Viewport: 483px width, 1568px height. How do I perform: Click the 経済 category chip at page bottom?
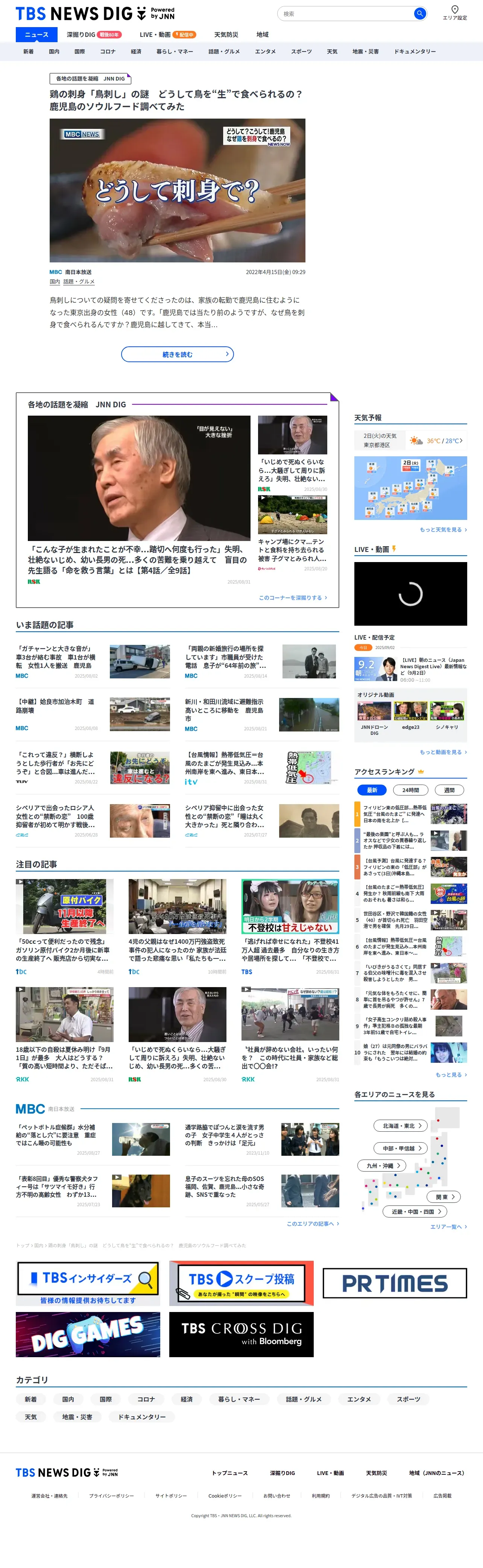(x=187, y=1399)
